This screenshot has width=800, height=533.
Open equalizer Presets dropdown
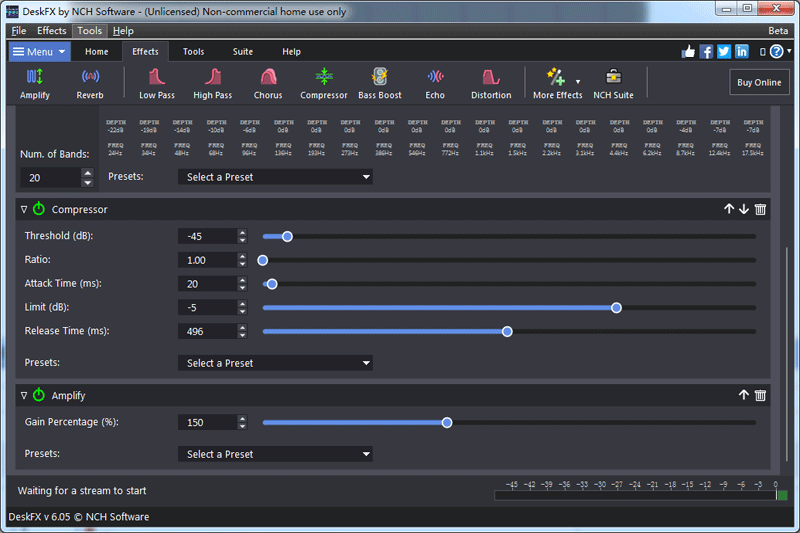[x=275, y=177]
